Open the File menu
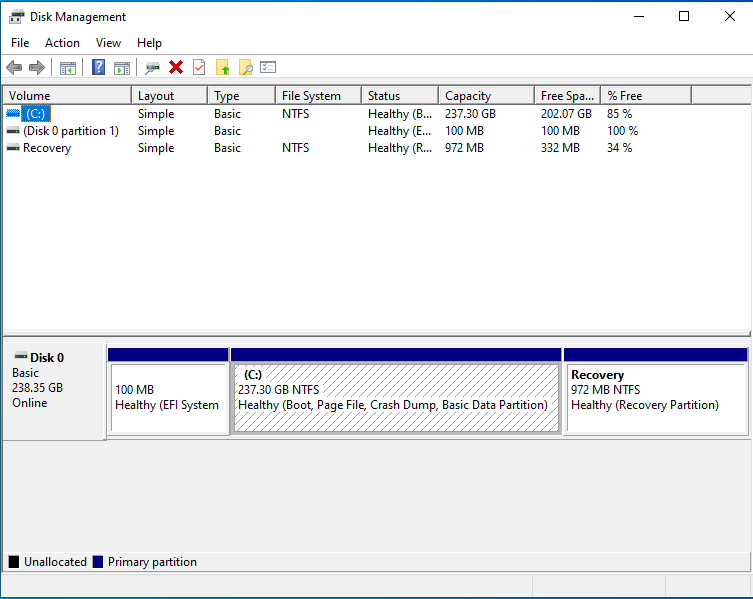This screenshot has width=753, height=599. 20,43
